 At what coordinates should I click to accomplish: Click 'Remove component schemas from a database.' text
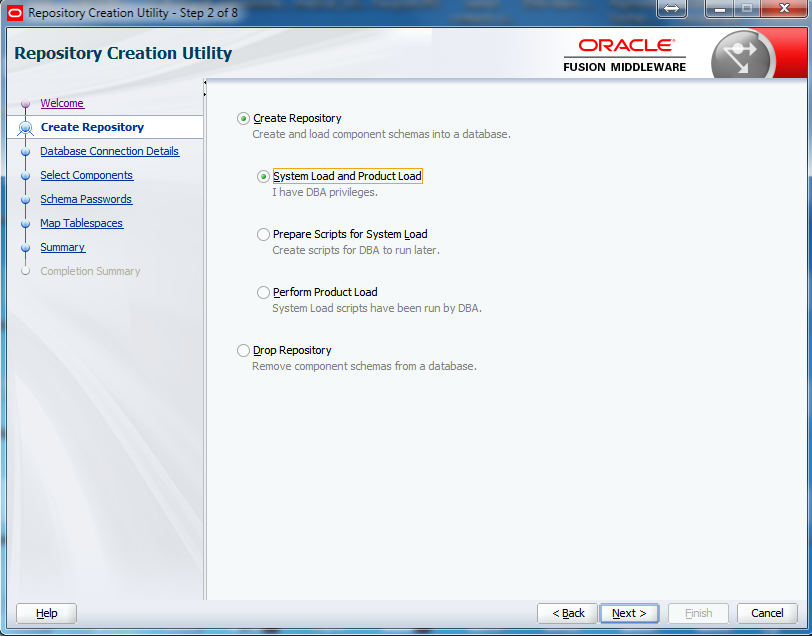pyautogui.click(x=364, y=366)
